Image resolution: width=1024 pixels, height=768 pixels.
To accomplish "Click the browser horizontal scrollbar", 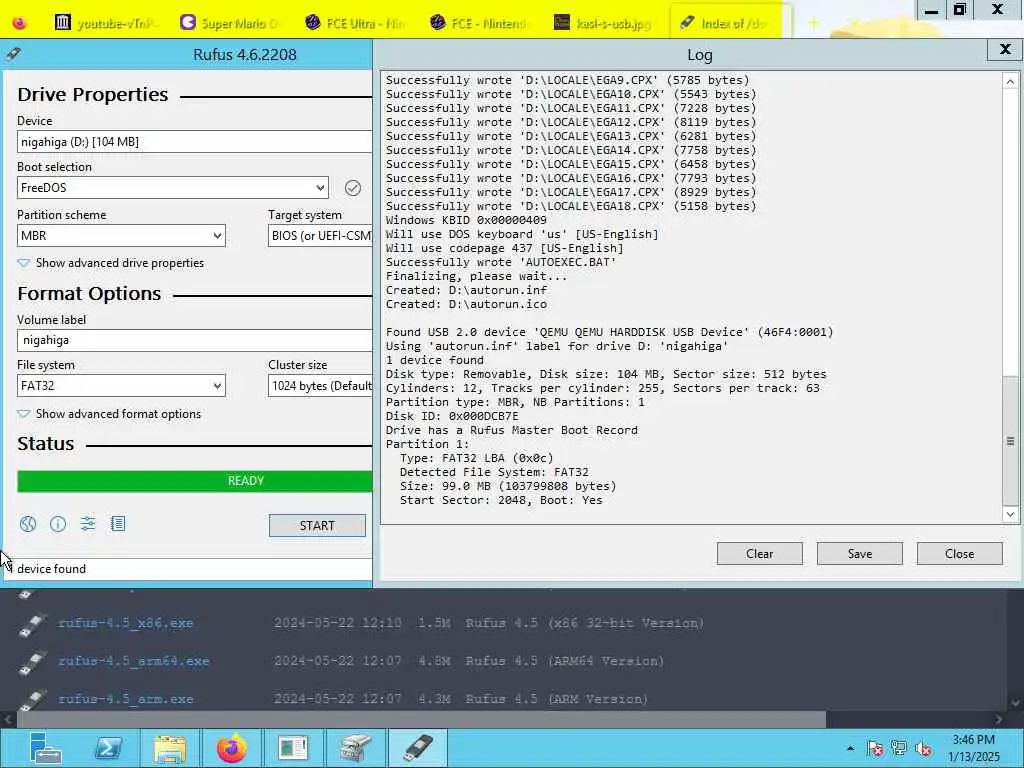I will 421,719.
